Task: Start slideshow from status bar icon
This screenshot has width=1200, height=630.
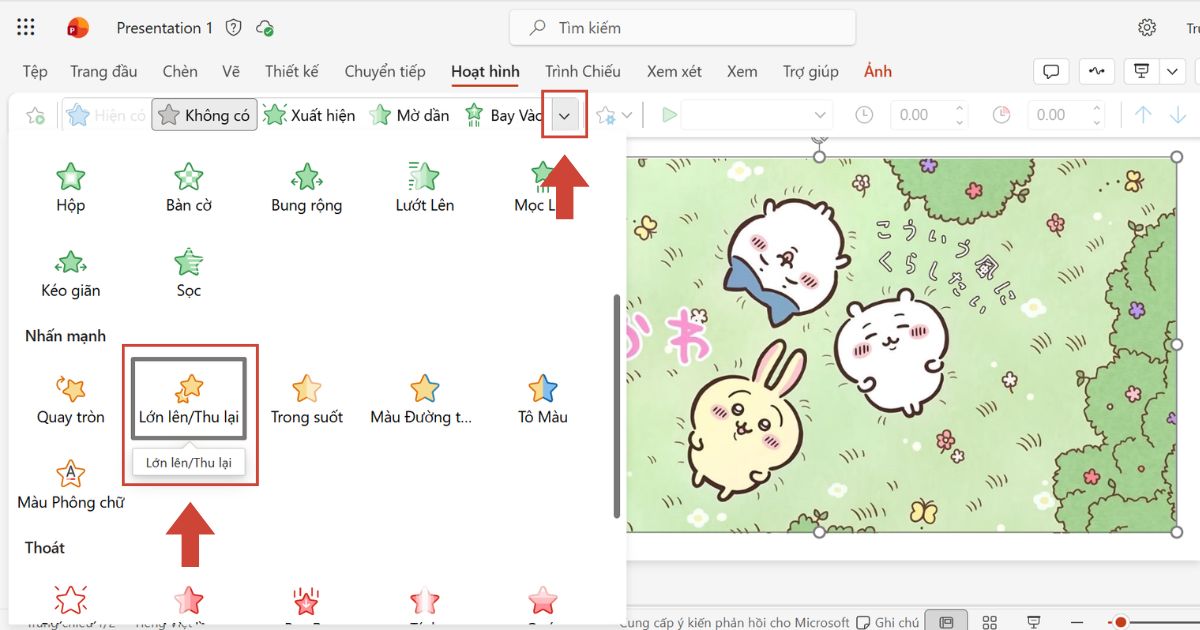Action: click(1034, 622)
